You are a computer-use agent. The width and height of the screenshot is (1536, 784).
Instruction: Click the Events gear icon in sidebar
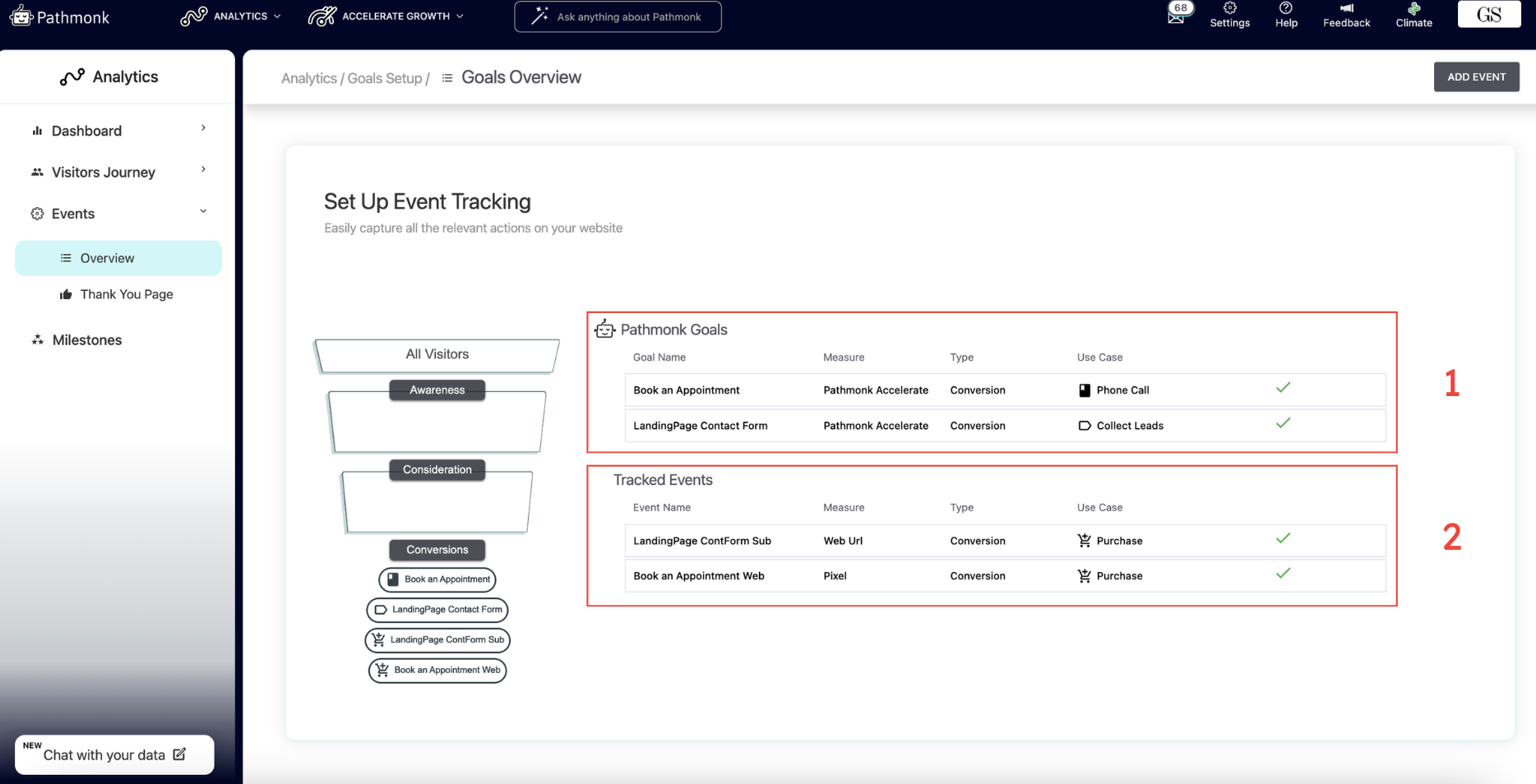click(37, 214)
